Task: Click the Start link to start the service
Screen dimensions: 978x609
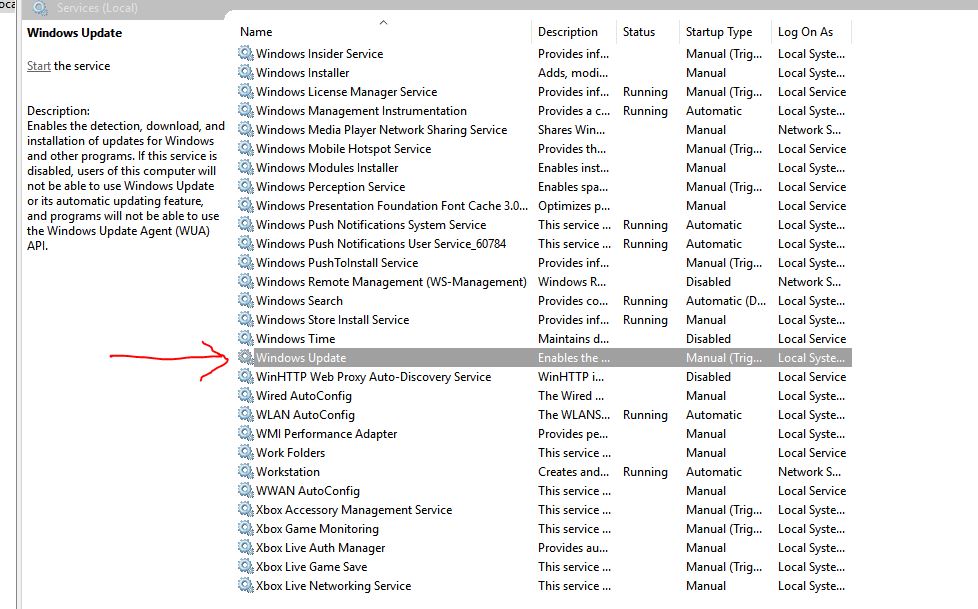Action: (x=39, y=66)
